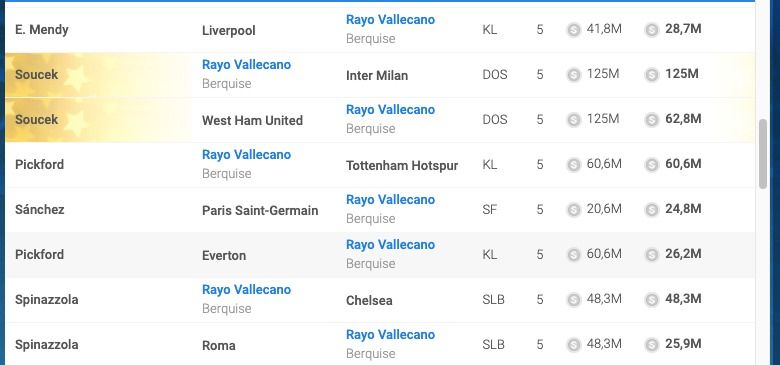This screenshot has height=365, width=780.
Task: Click the Tottenham Hotspur club name
Action: (x=402, y=166)
